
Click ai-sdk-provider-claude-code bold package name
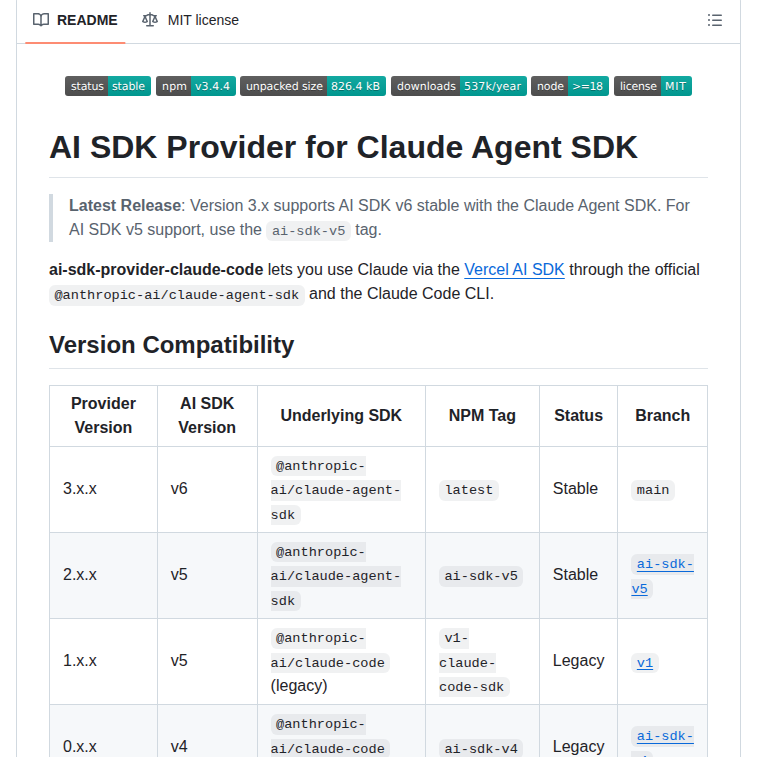coord(156,269)
